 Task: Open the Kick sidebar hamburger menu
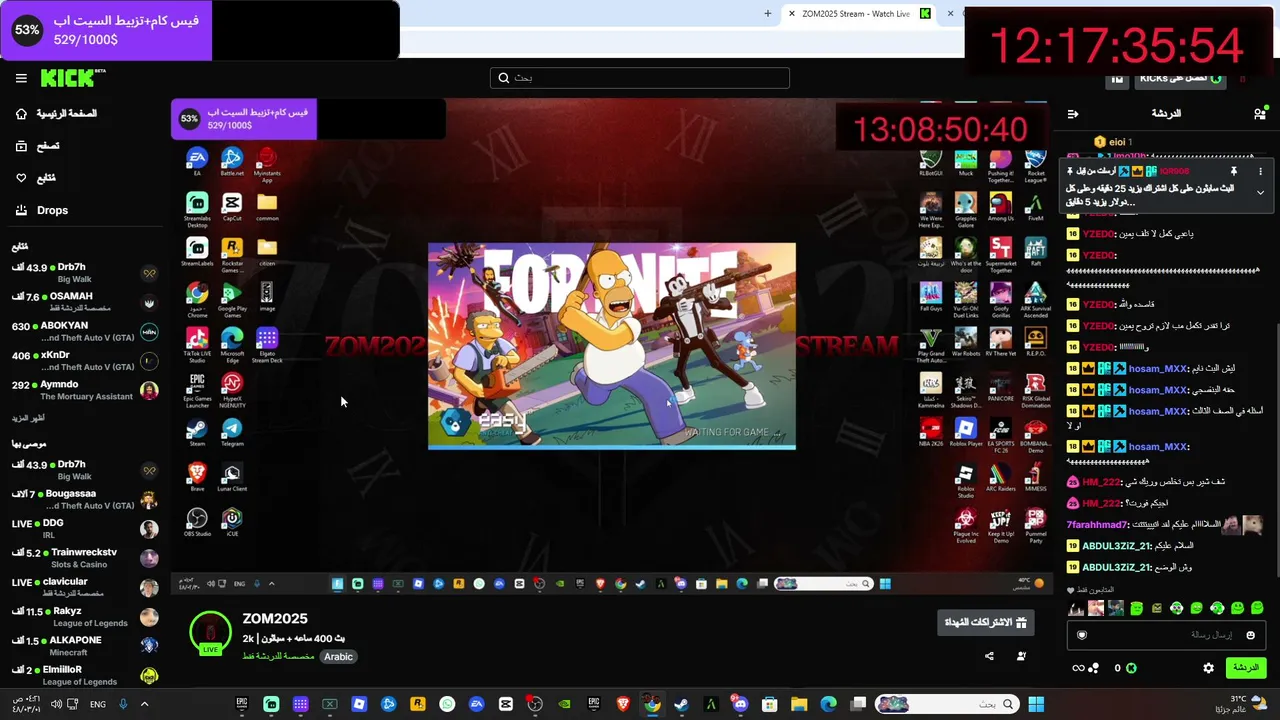coord(21,78)
